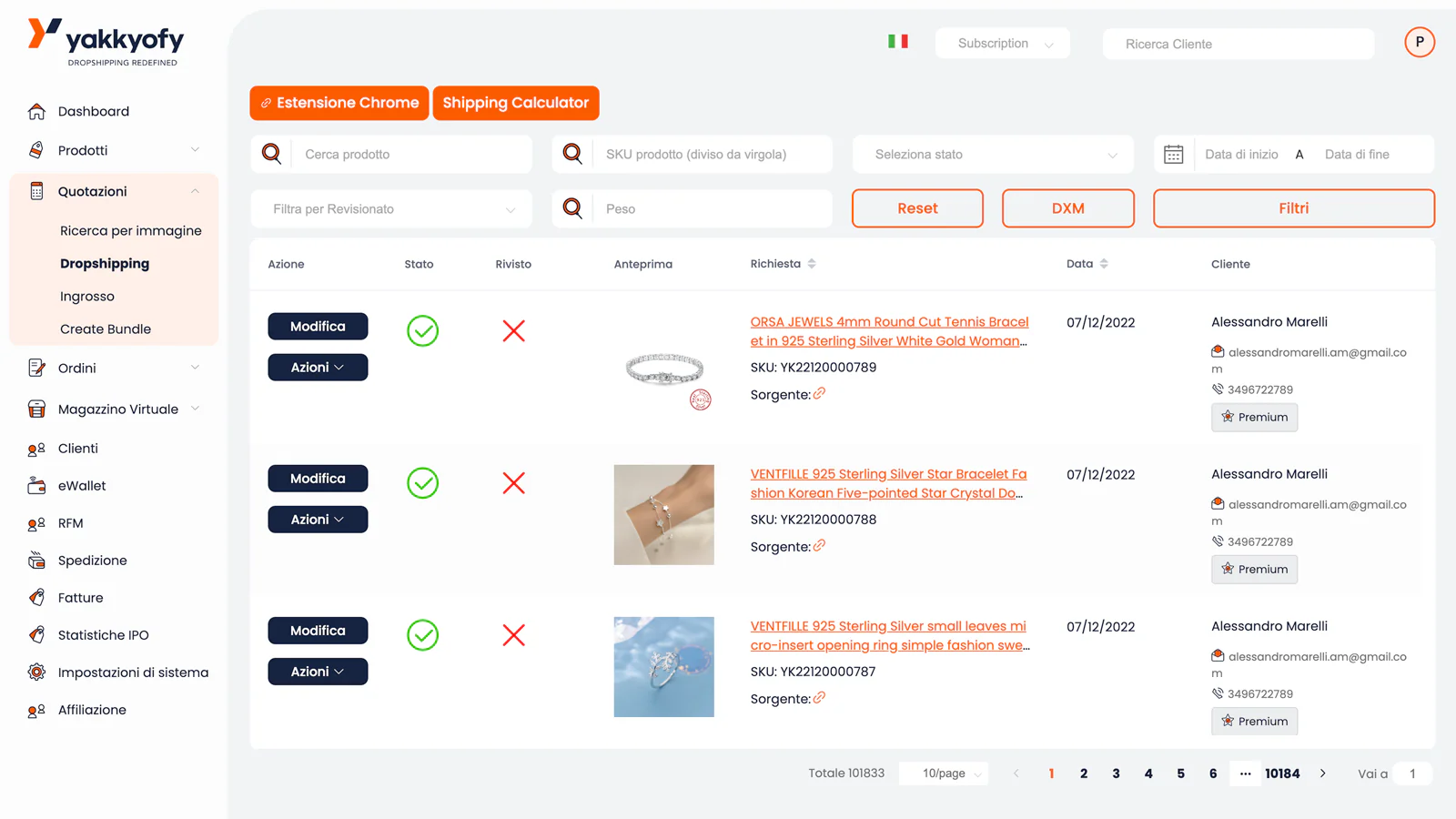
Task: Click the search icon beside SKU prodotto
Action: click(x=572, y=154)
